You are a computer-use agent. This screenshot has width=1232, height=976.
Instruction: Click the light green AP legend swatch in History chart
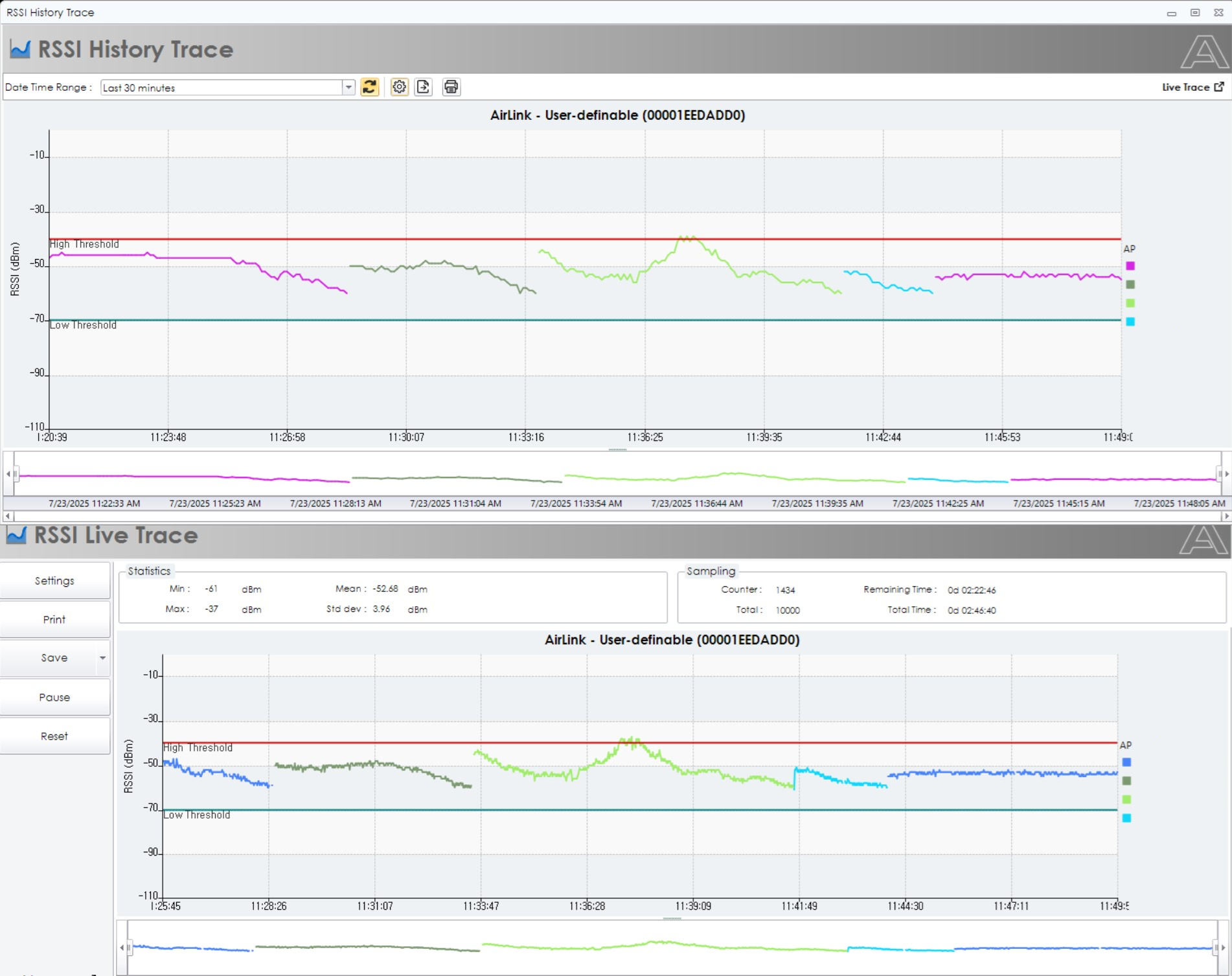coord(1130,303)
